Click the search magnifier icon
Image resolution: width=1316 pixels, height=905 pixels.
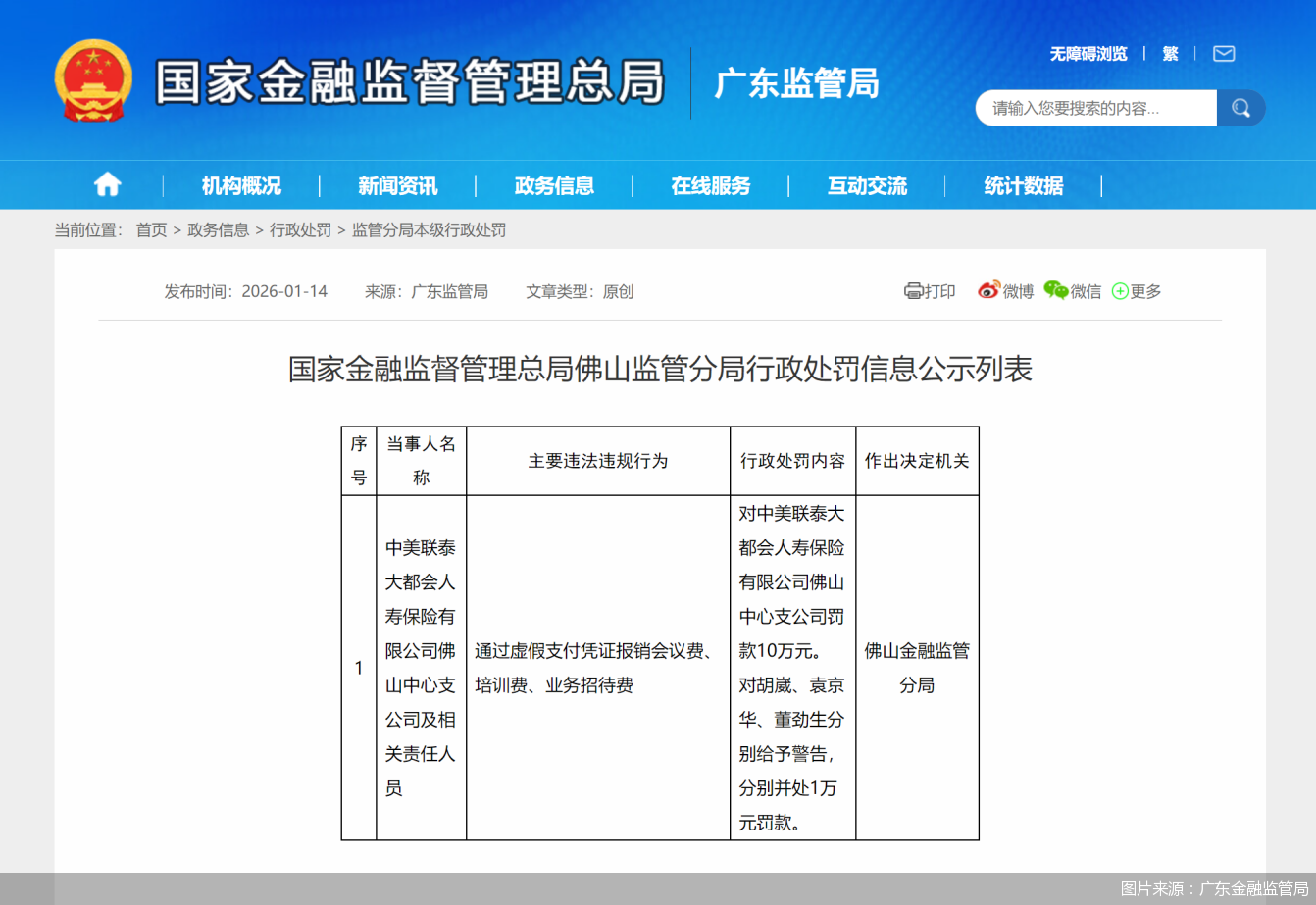1240,108
